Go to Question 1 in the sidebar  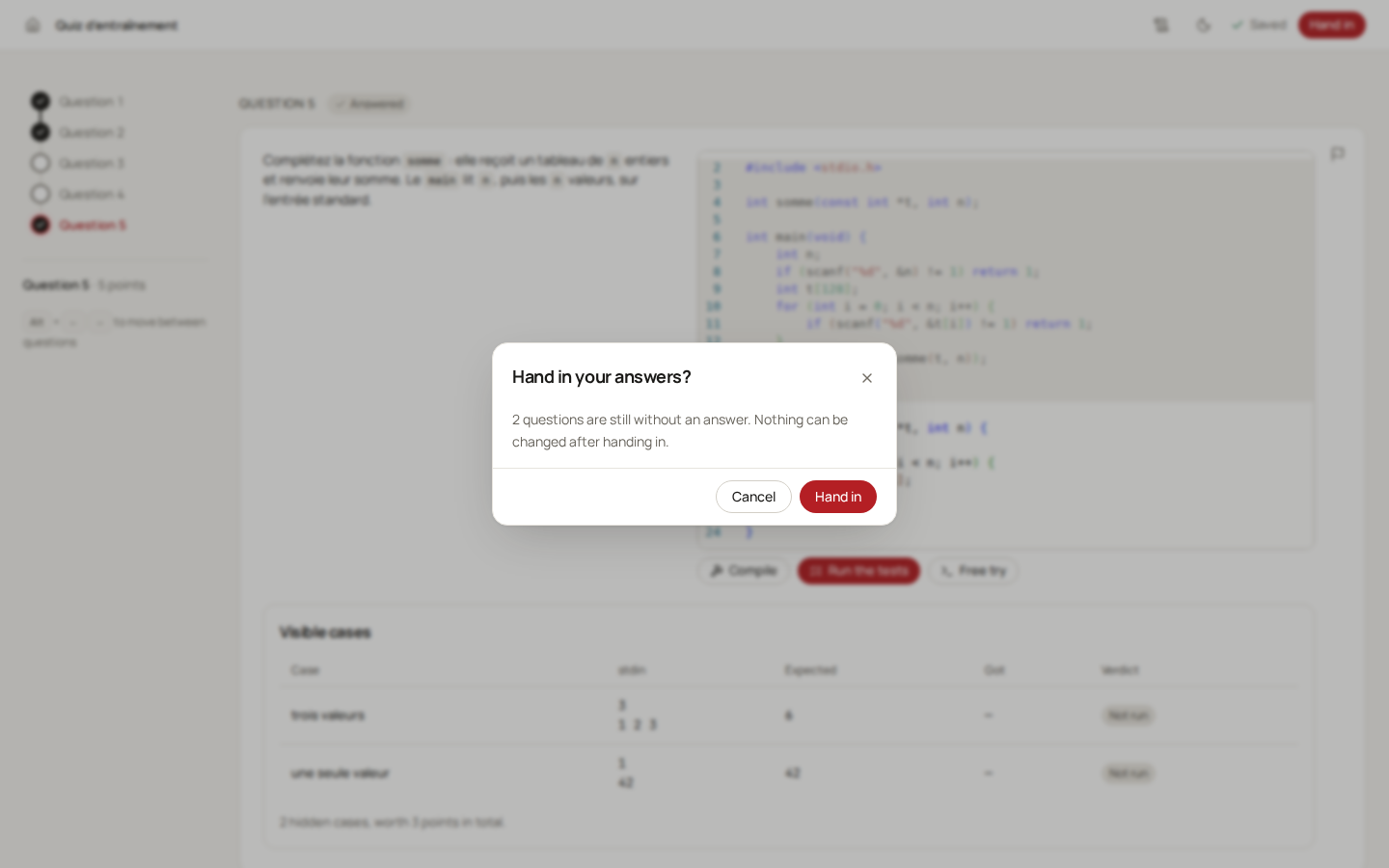tap(77, 101)
